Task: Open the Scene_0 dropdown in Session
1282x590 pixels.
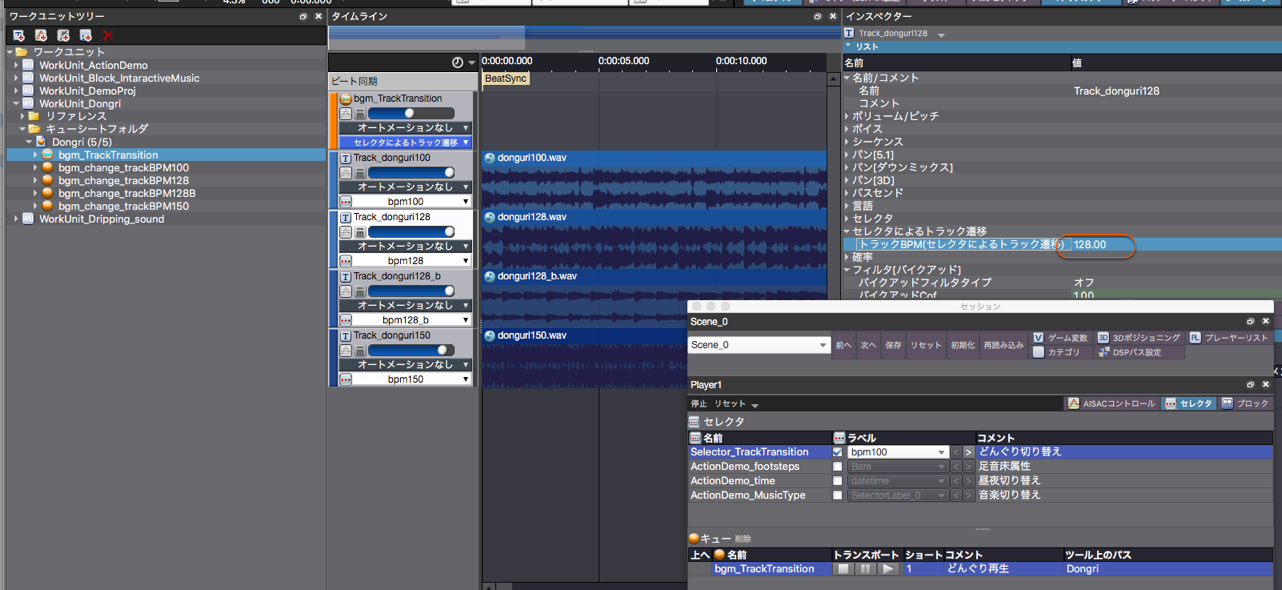Action: coord(759,345)
